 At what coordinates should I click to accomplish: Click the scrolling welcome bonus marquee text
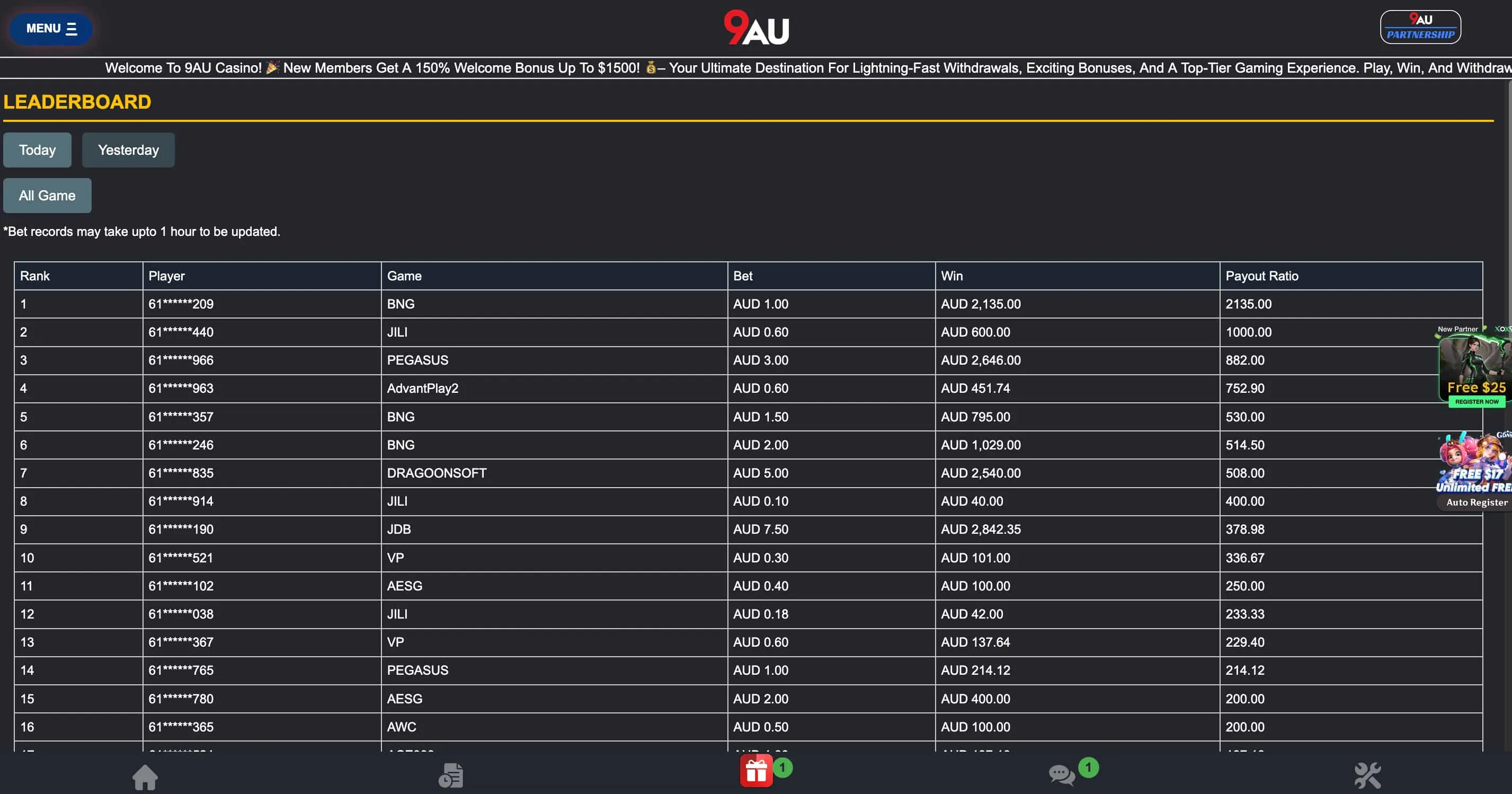point(807,68)
